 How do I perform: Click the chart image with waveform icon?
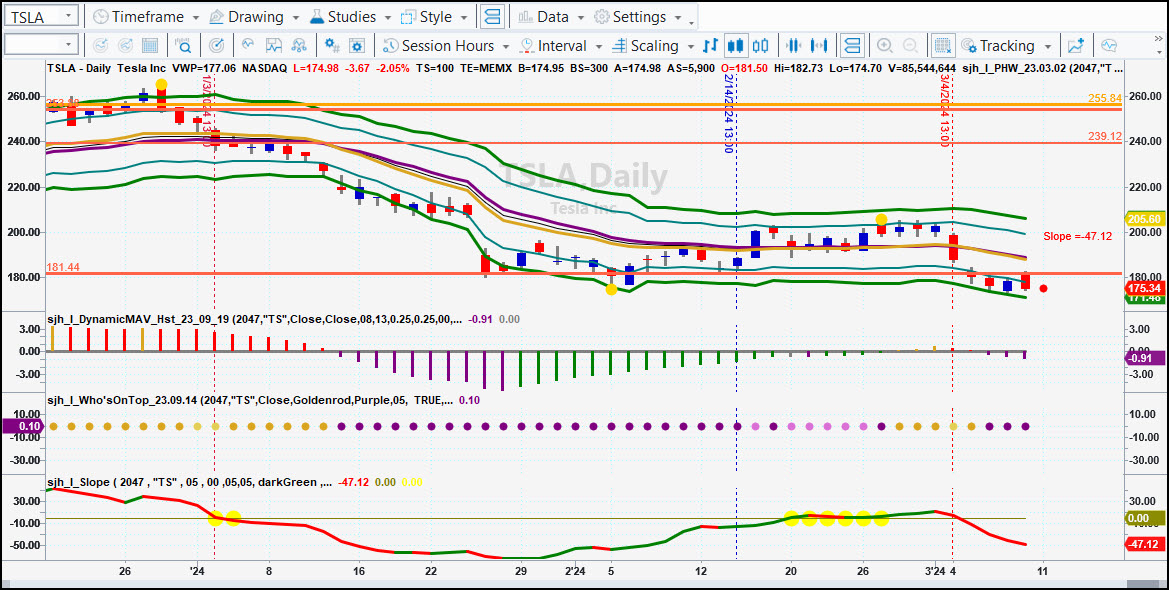274,45
